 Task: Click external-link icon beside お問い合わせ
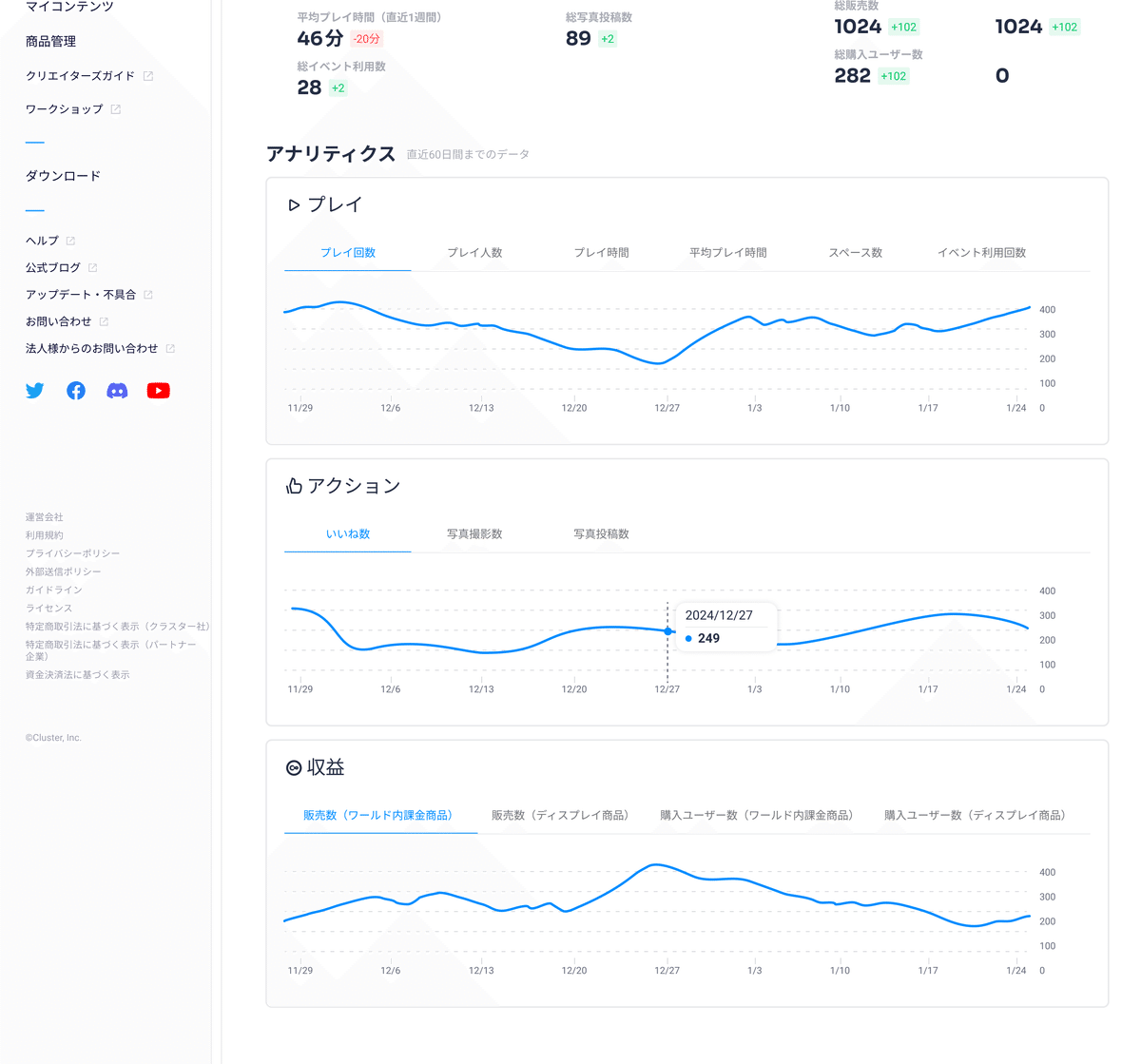coord(104,321)
